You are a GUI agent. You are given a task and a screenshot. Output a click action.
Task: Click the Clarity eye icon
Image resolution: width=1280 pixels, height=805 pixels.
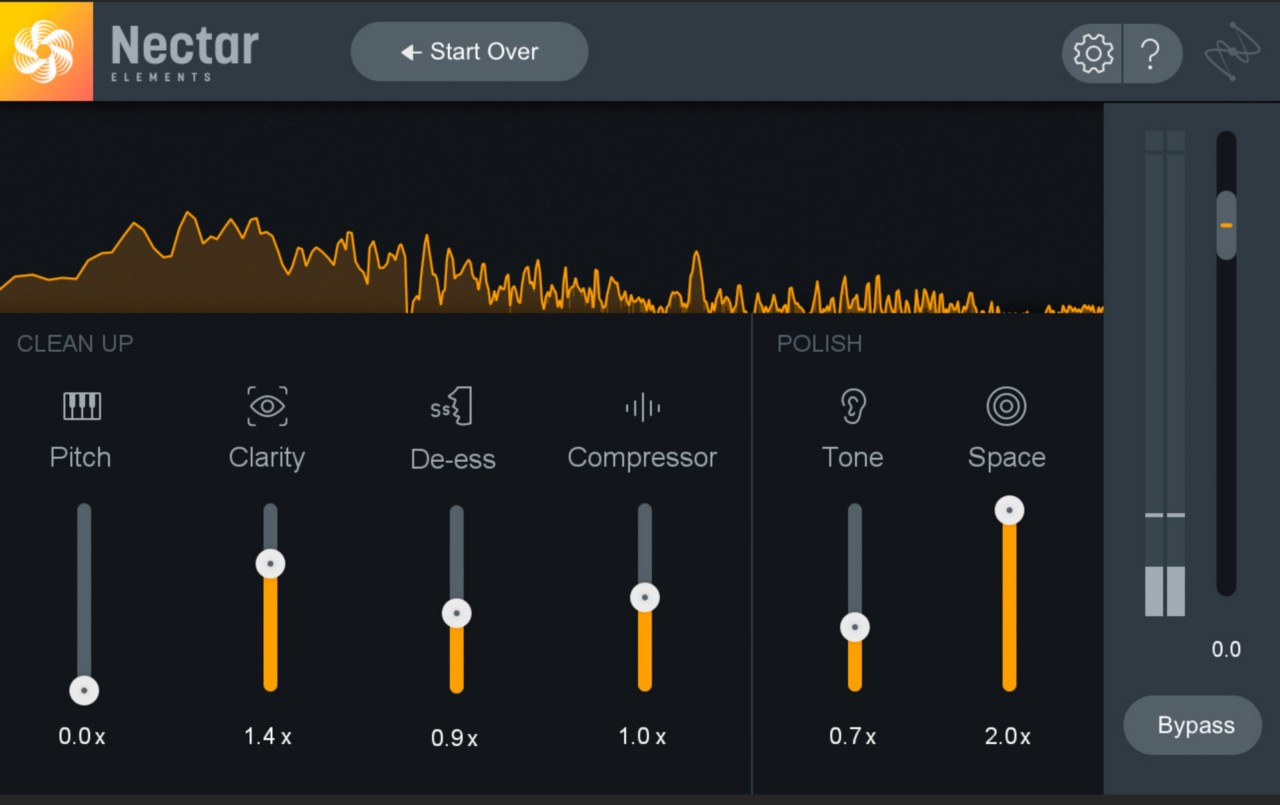tap(267, 406)
